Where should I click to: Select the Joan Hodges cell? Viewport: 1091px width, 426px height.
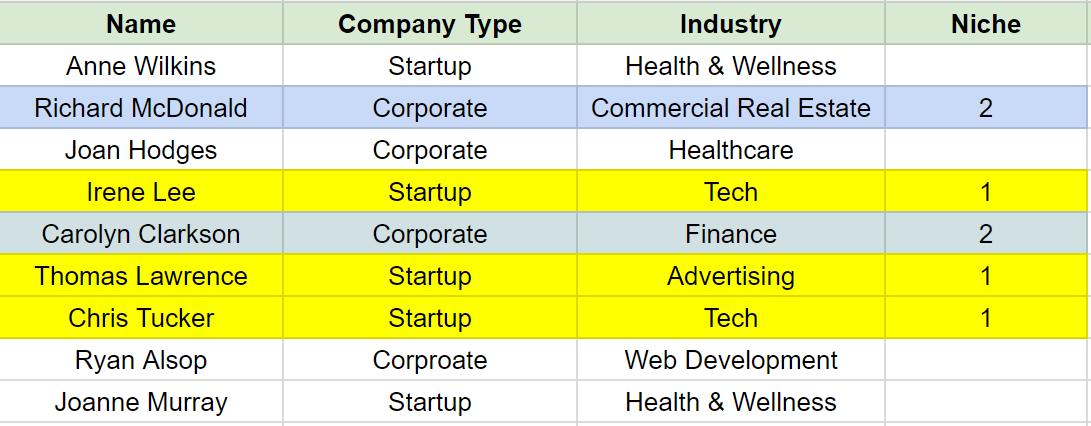point(141,150)
